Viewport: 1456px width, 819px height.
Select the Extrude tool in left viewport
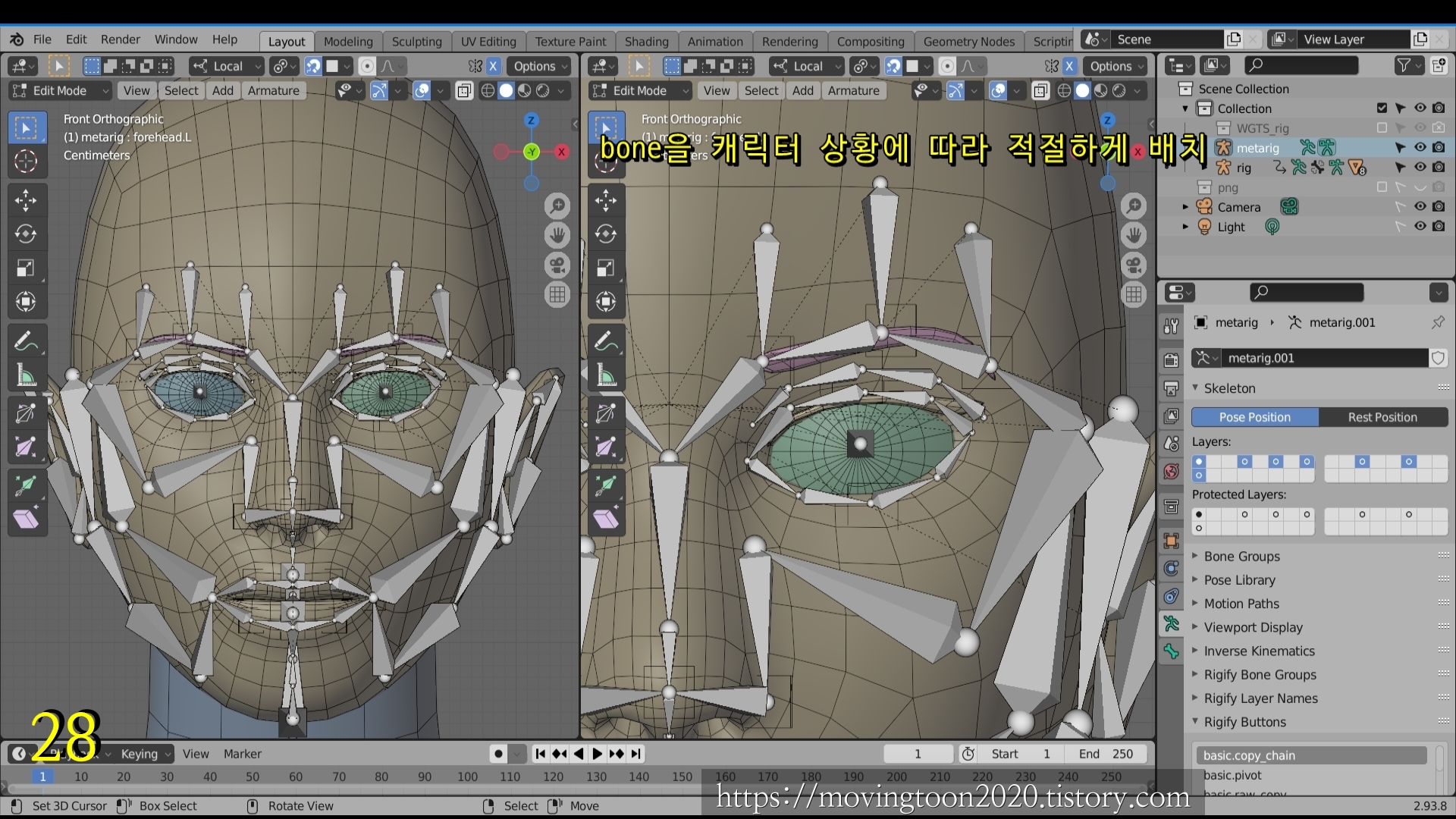pos(26,485)
